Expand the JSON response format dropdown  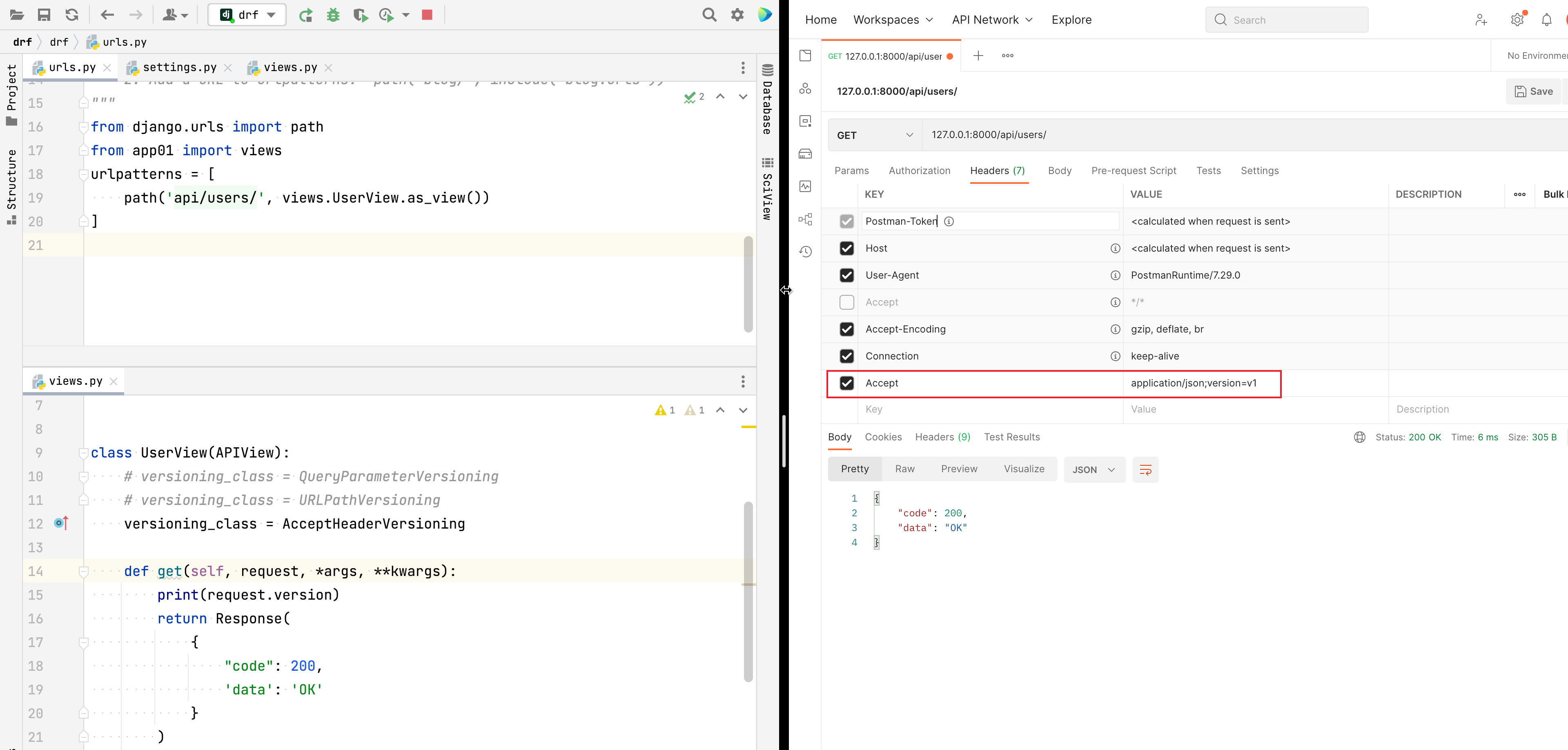point(1094,469)
